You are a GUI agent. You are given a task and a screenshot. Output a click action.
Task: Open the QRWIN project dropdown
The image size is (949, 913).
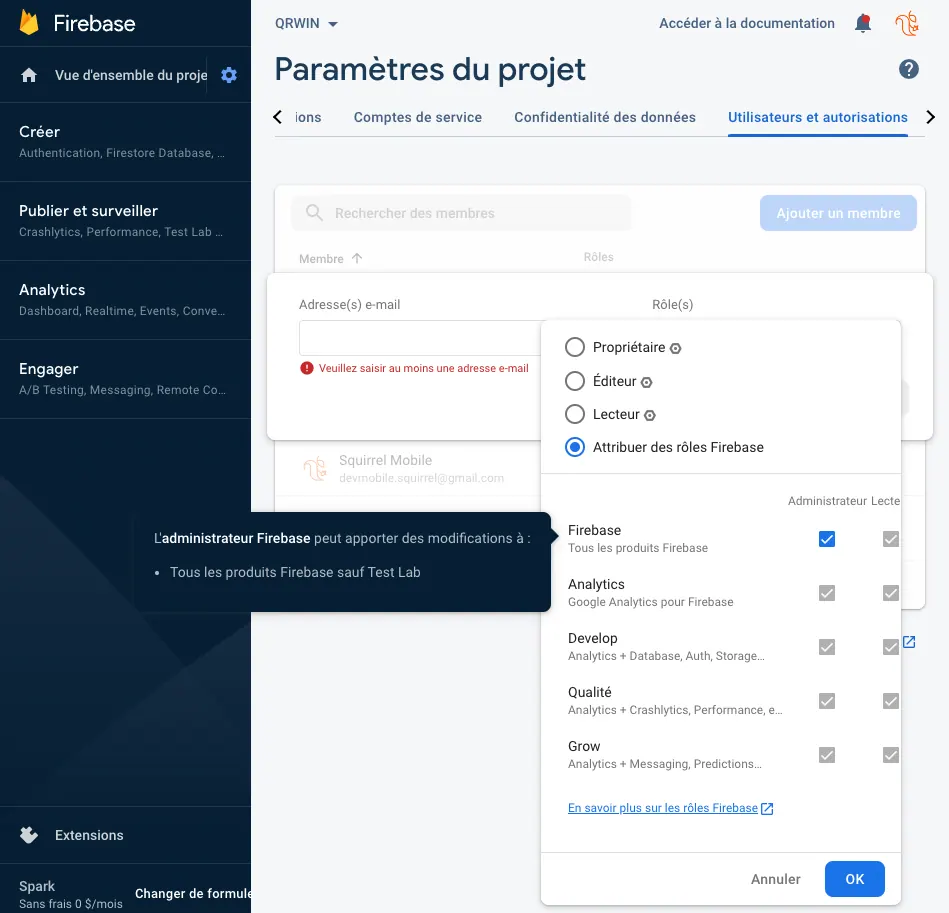click(306, 24)
